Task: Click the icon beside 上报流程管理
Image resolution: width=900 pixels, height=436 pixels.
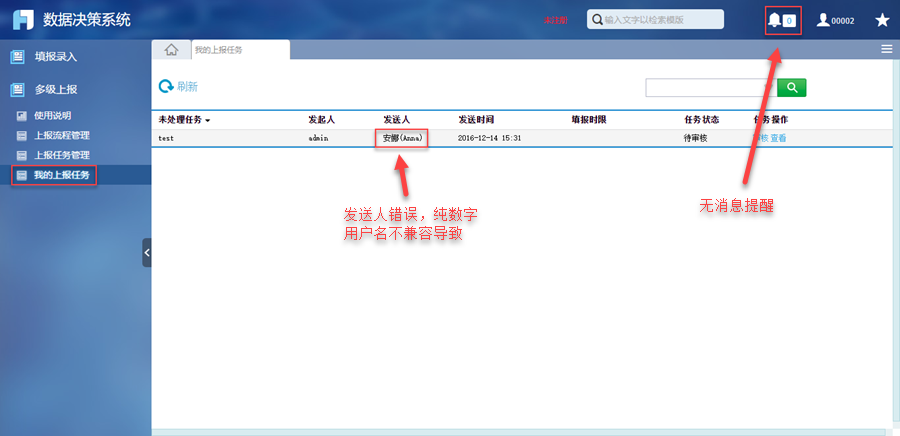Action: point(22,136)
